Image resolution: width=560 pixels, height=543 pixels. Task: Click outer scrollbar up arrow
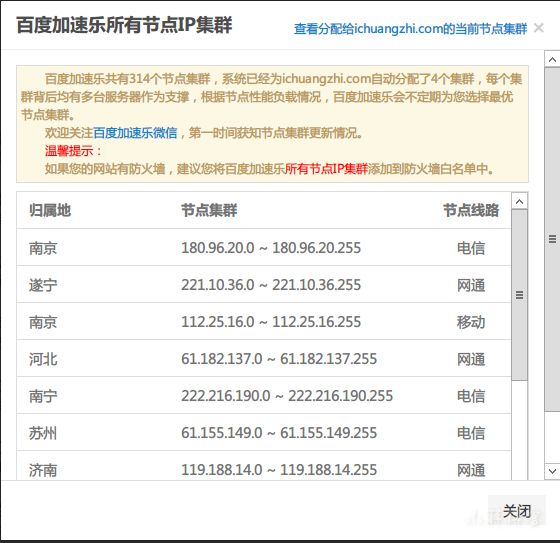click(552, 59)
